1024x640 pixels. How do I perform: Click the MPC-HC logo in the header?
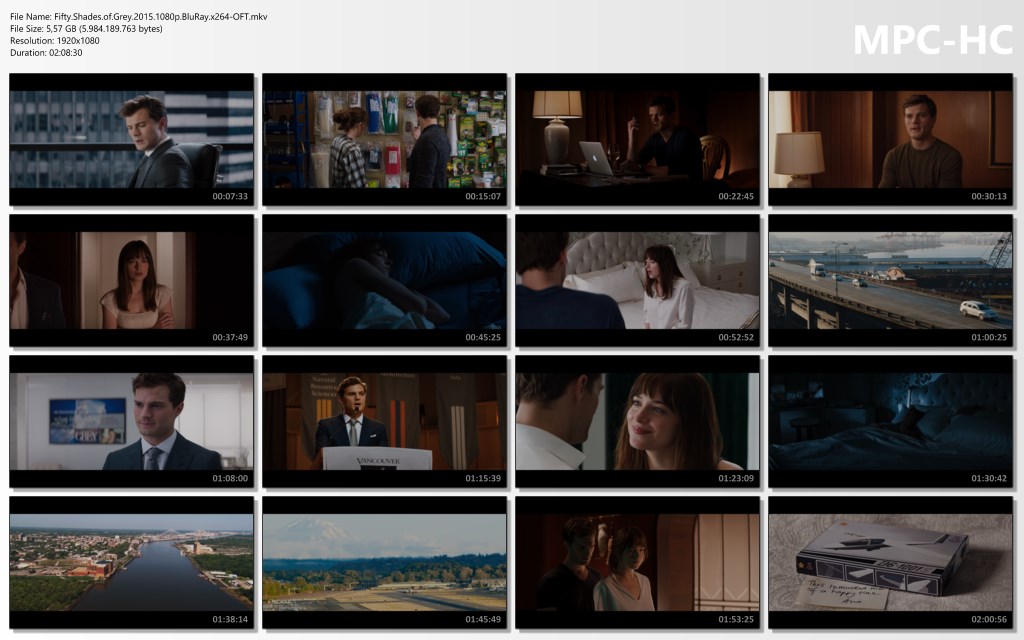click(x=932, y=40)
